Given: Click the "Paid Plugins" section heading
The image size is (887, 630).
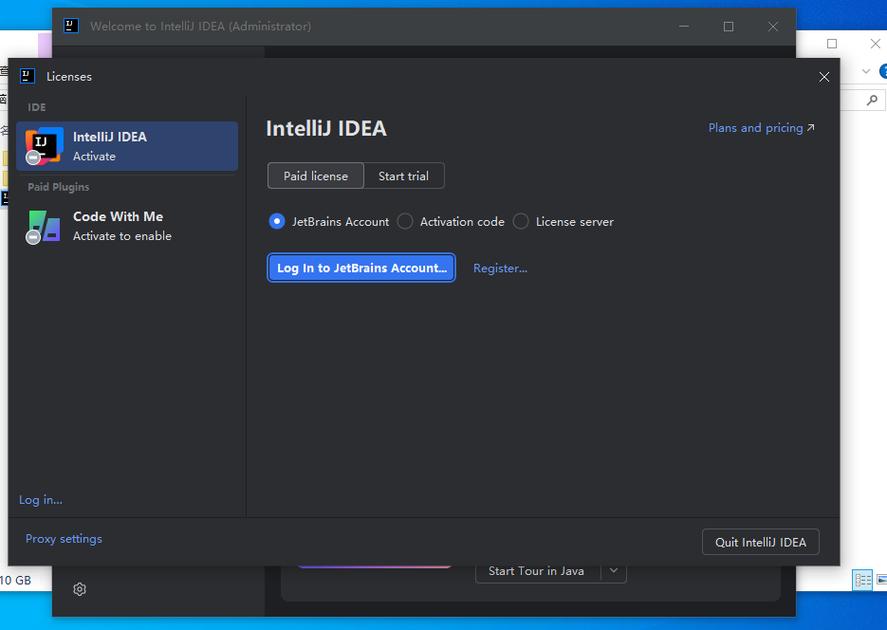Looking at the screenshot, I should [x=58, y=187].
